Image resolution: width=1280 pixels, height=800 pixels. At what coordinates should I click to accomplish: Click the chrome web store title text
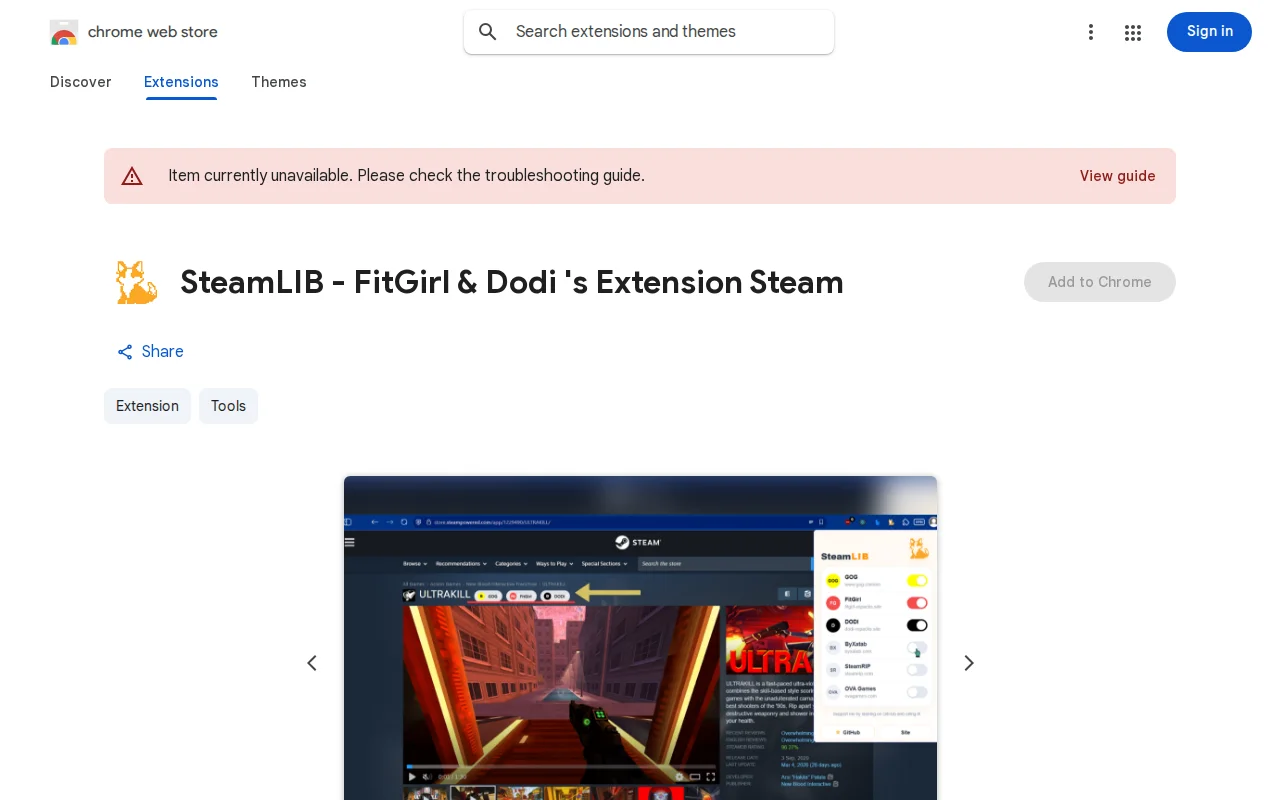tap(153, 32)
